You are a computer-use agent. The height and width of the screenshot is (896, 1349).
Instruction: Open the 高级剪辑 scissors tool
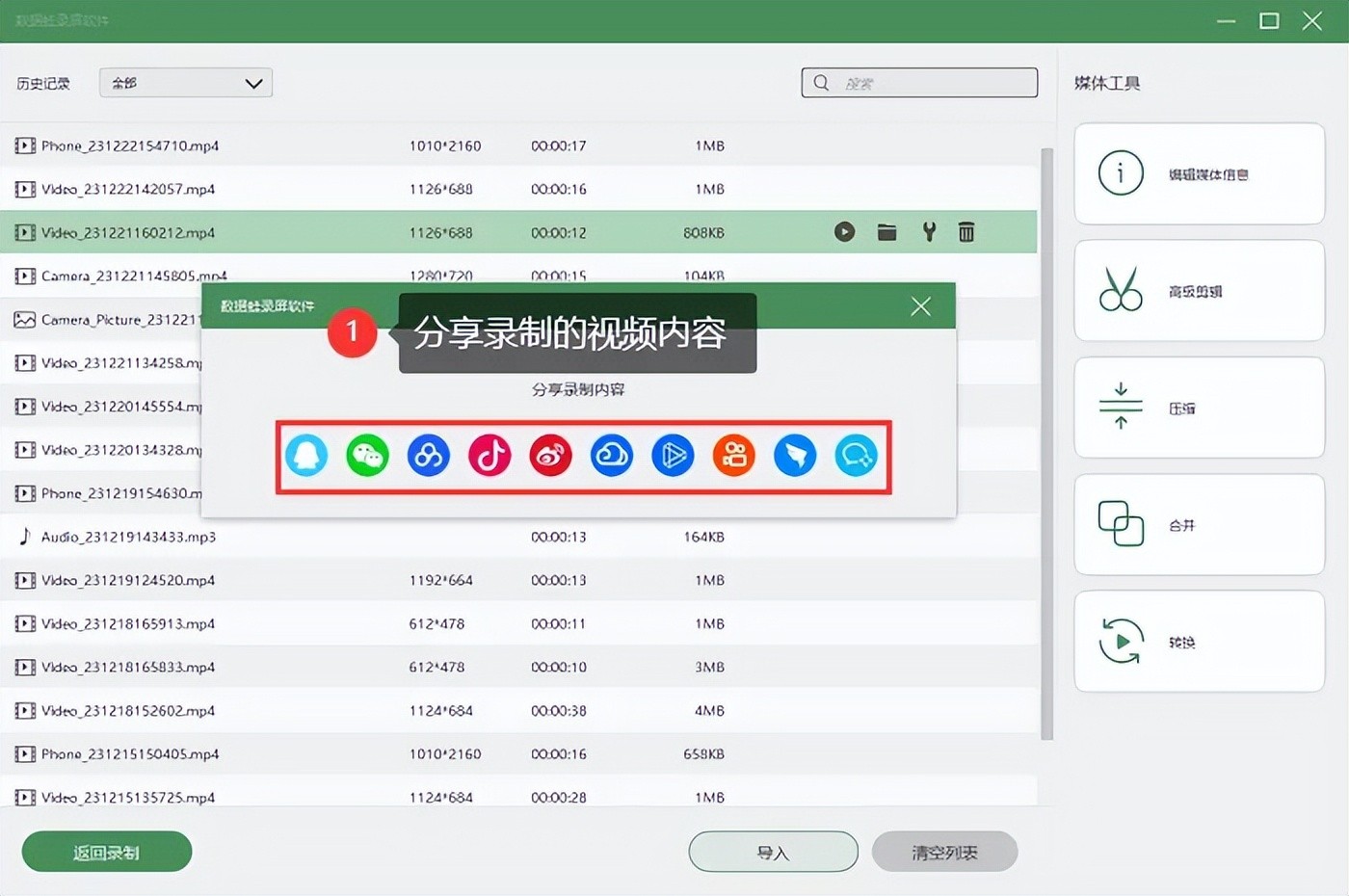click(x=1199, y=291)
